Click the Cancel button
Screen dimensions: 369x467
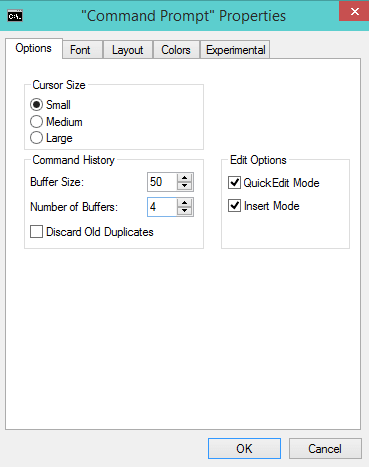(325, 449)
